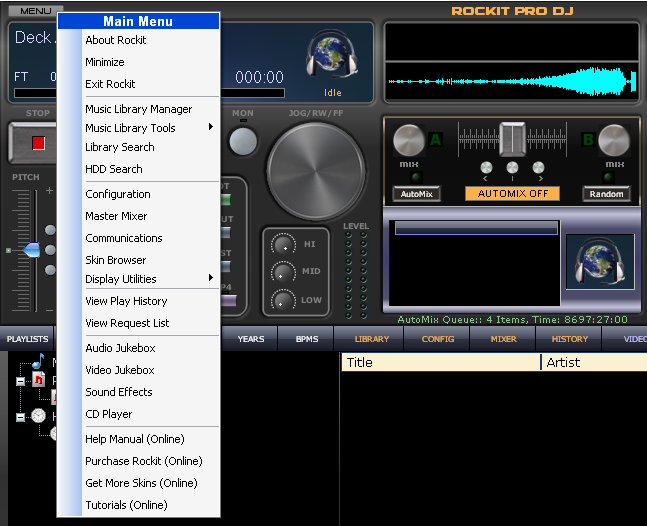Click the deck B mix knob
647x526 pixels.
[x=614, y=140]
